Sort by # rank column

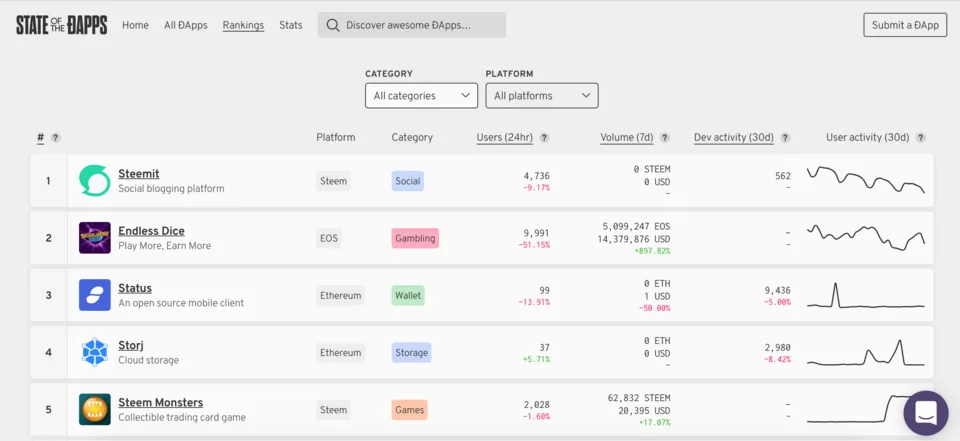pyautogui.click(x=40, y=138)
